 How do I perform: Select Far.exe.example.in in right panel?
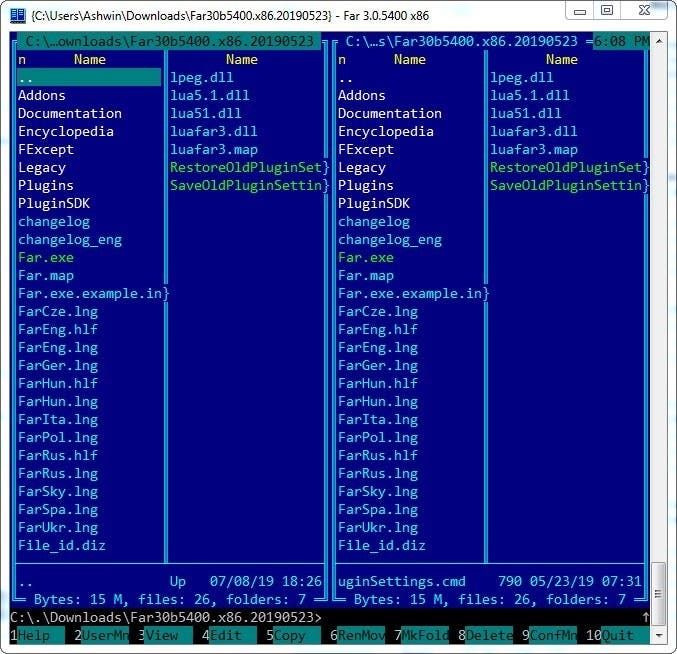point(410,294)
